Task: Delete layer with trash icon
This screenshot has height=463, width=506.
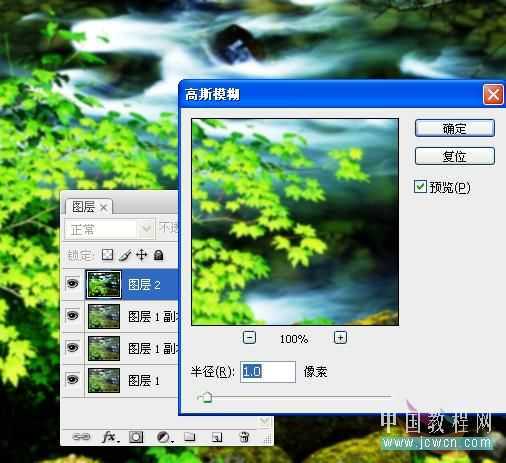Action: (x=244, y=437)
